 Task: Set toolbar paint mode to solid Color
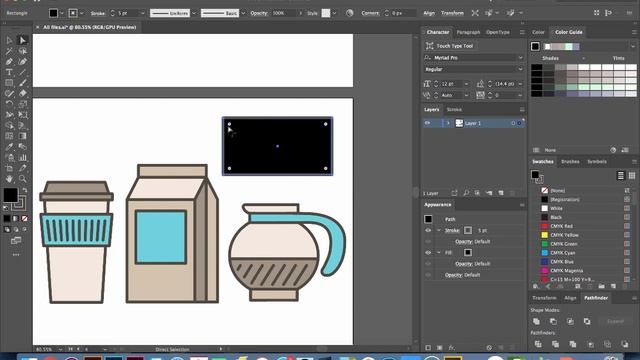tap(7, 219)
